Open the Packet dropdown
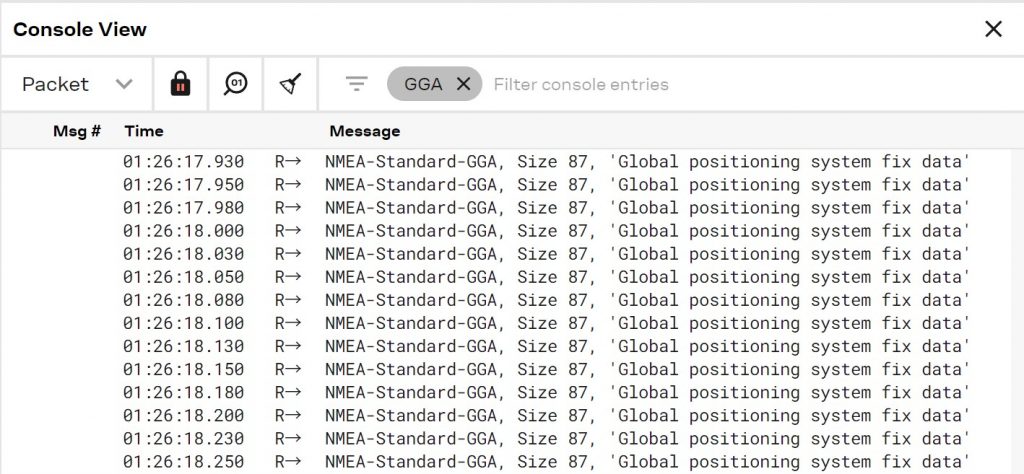Screen dimensions: 1024x474 pyautogui.click(x=77, y=84)
